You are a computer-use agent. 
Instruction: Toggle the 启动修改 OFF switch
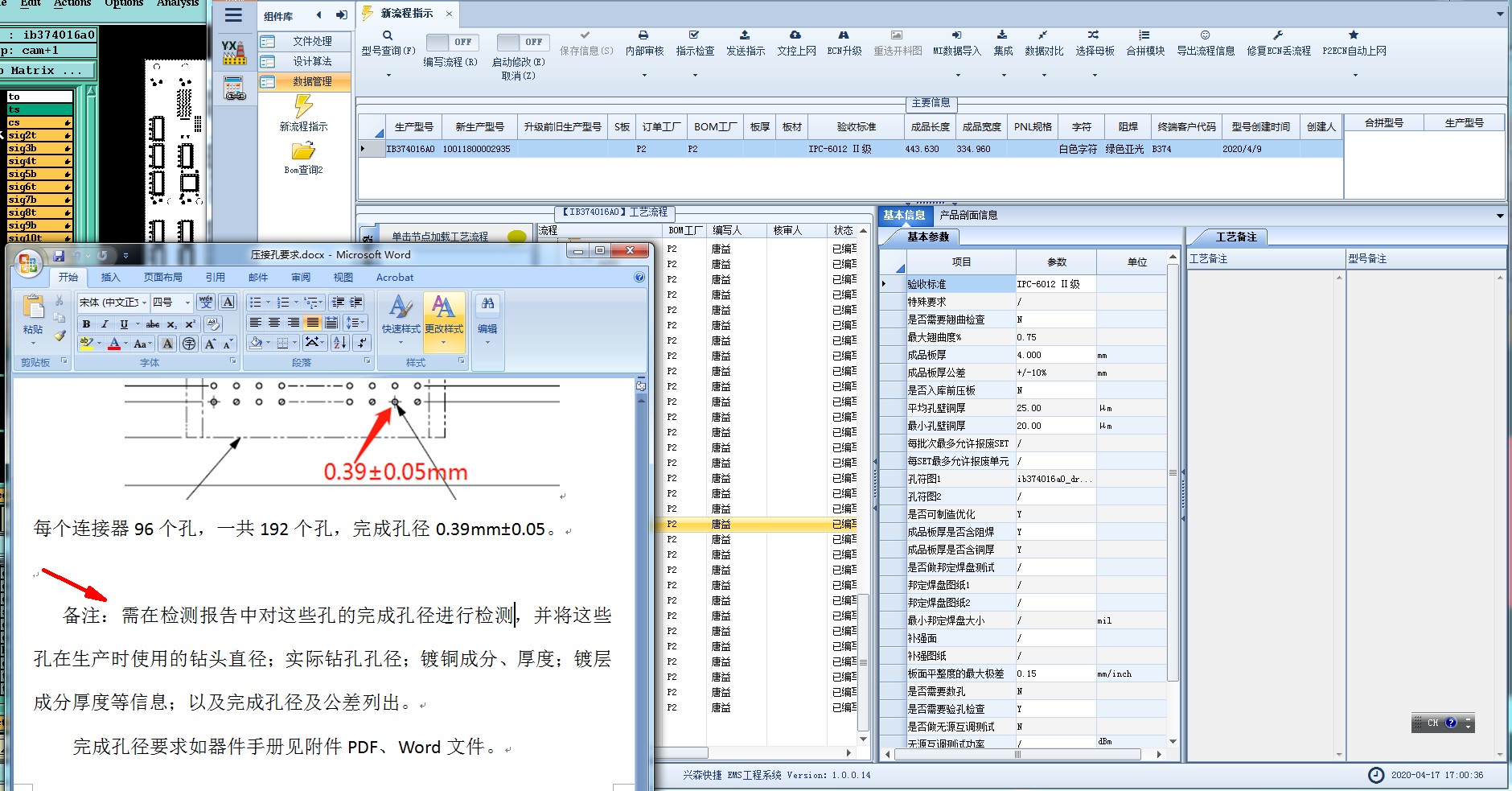pos(523,42)
